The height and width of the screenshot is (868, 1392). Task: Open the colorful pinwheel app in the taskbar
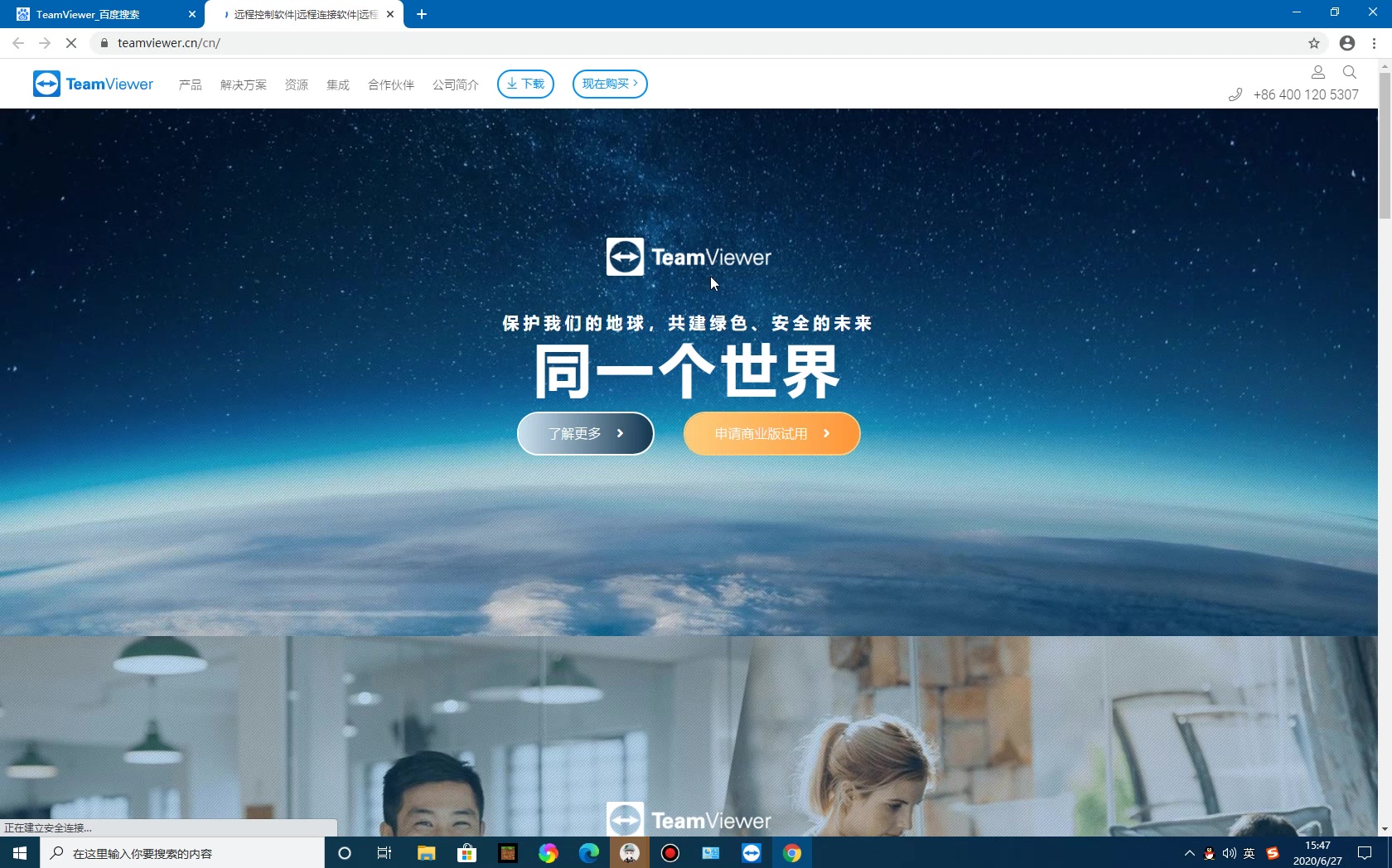point(549,853)
